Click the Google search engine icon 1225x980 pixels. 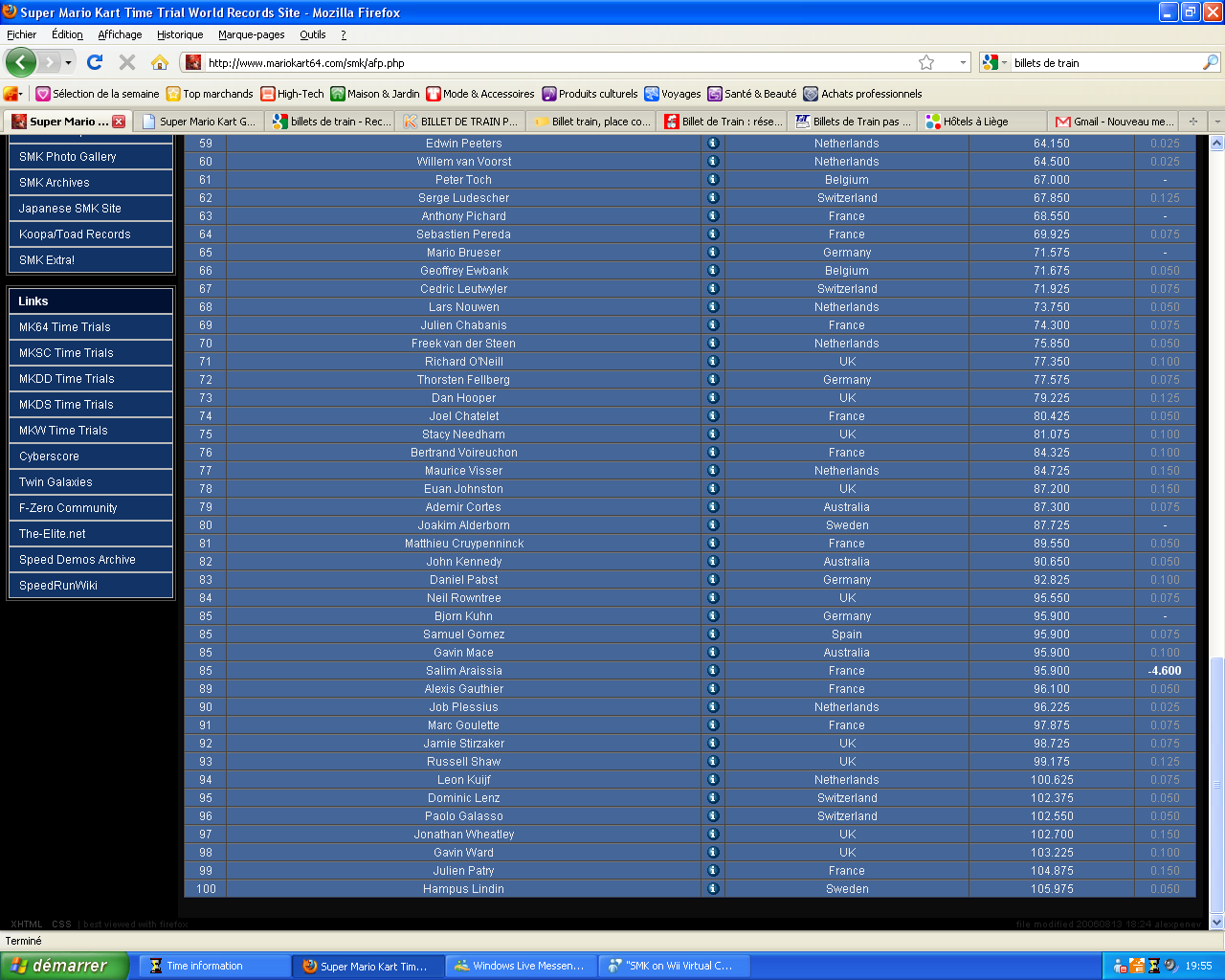(x=991, y=62)
